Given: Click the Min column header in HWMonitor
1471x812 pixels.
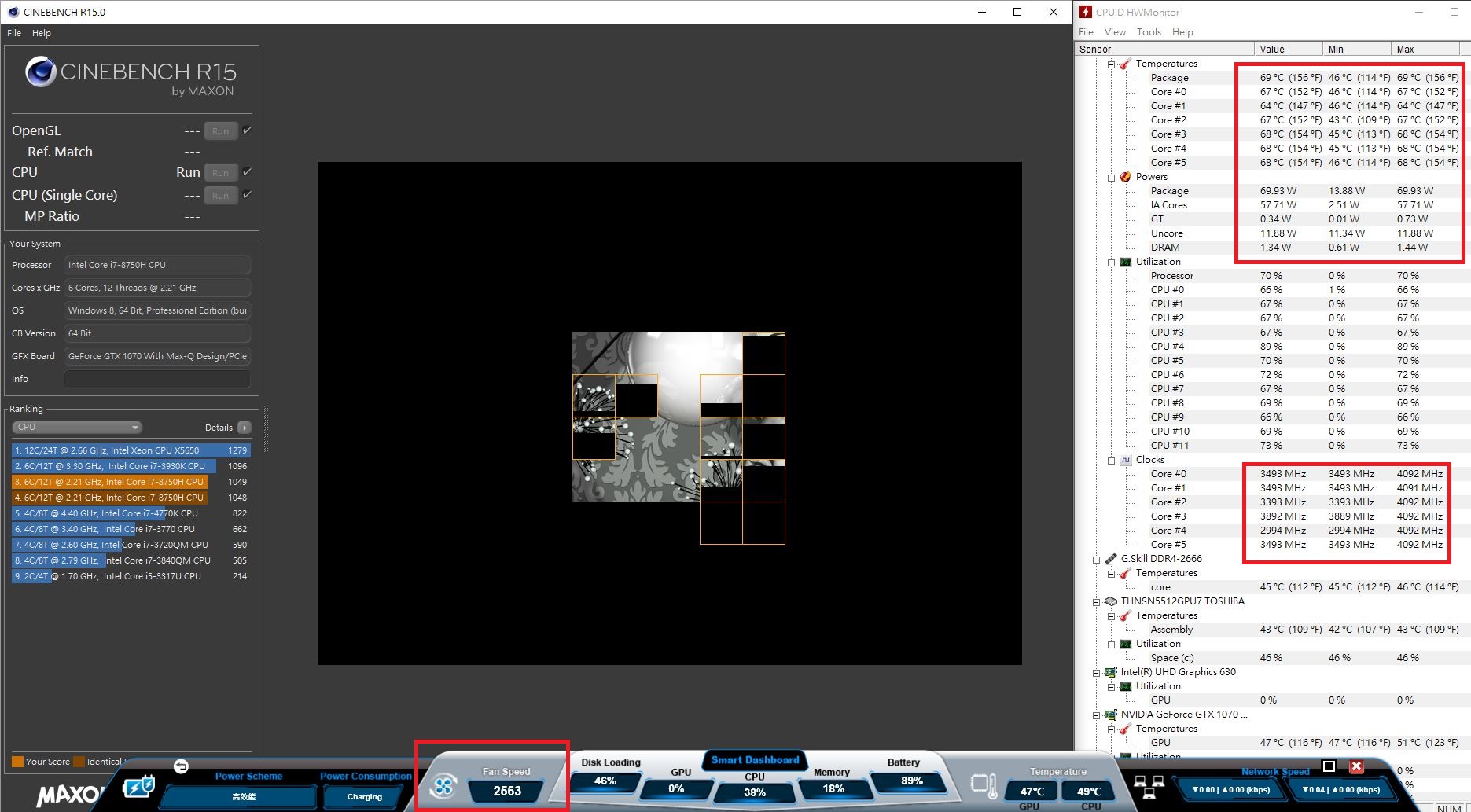Looking at the screenshot, I should [x=1357, y=49].
